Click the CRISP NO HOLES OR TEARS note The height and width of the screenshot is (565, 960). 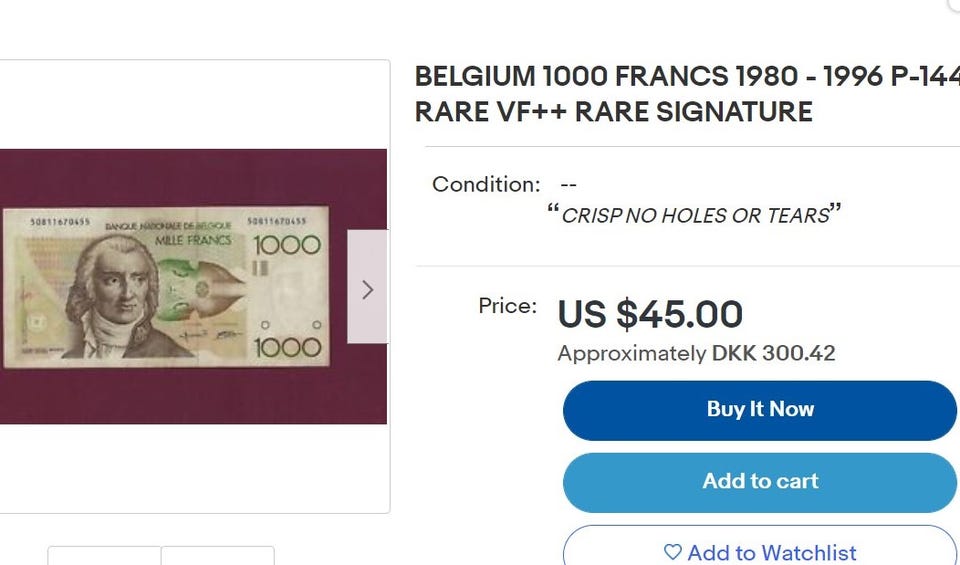[695, 215]
